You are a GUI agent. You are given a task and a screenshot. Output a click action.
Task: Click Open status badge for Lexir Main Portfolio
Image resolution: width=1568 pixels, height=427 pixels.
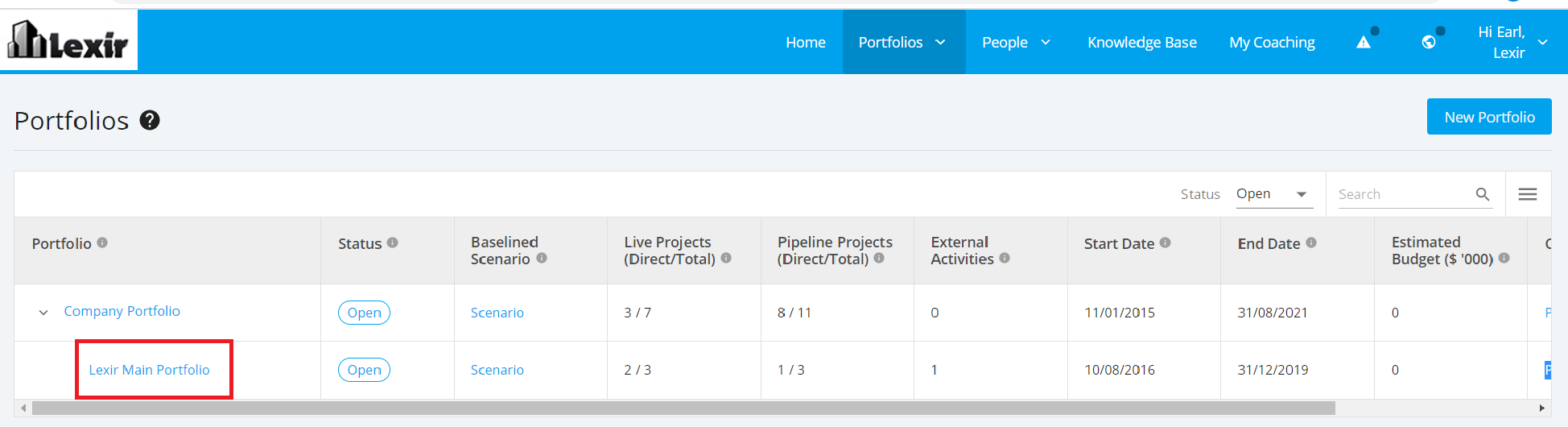[364, 370]
